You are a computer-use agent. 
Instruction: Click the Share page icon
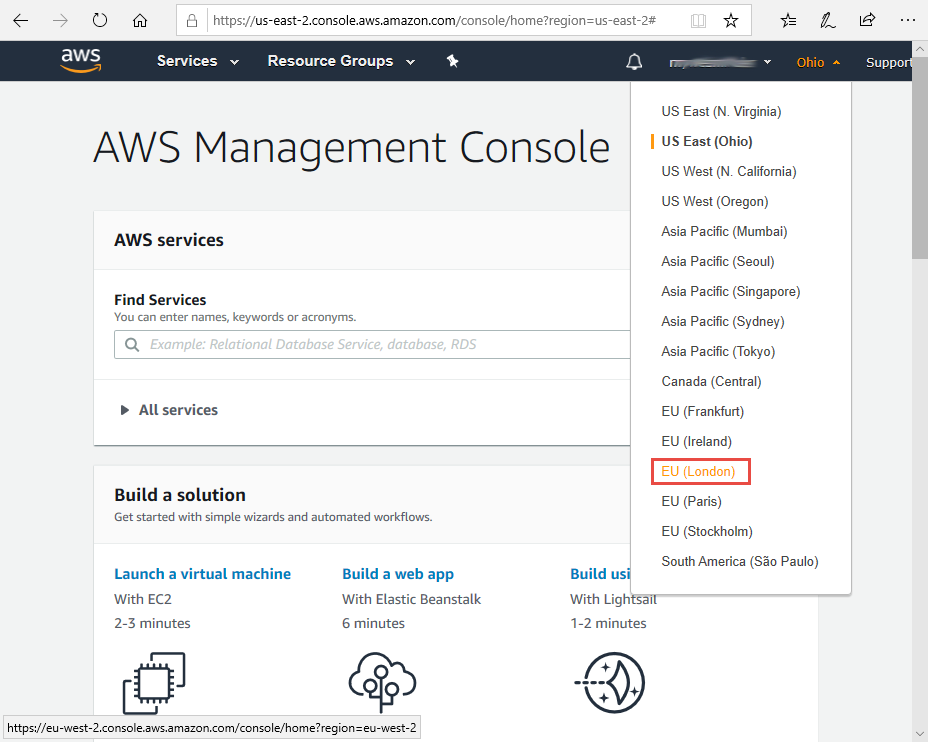[x=867, y=21]
